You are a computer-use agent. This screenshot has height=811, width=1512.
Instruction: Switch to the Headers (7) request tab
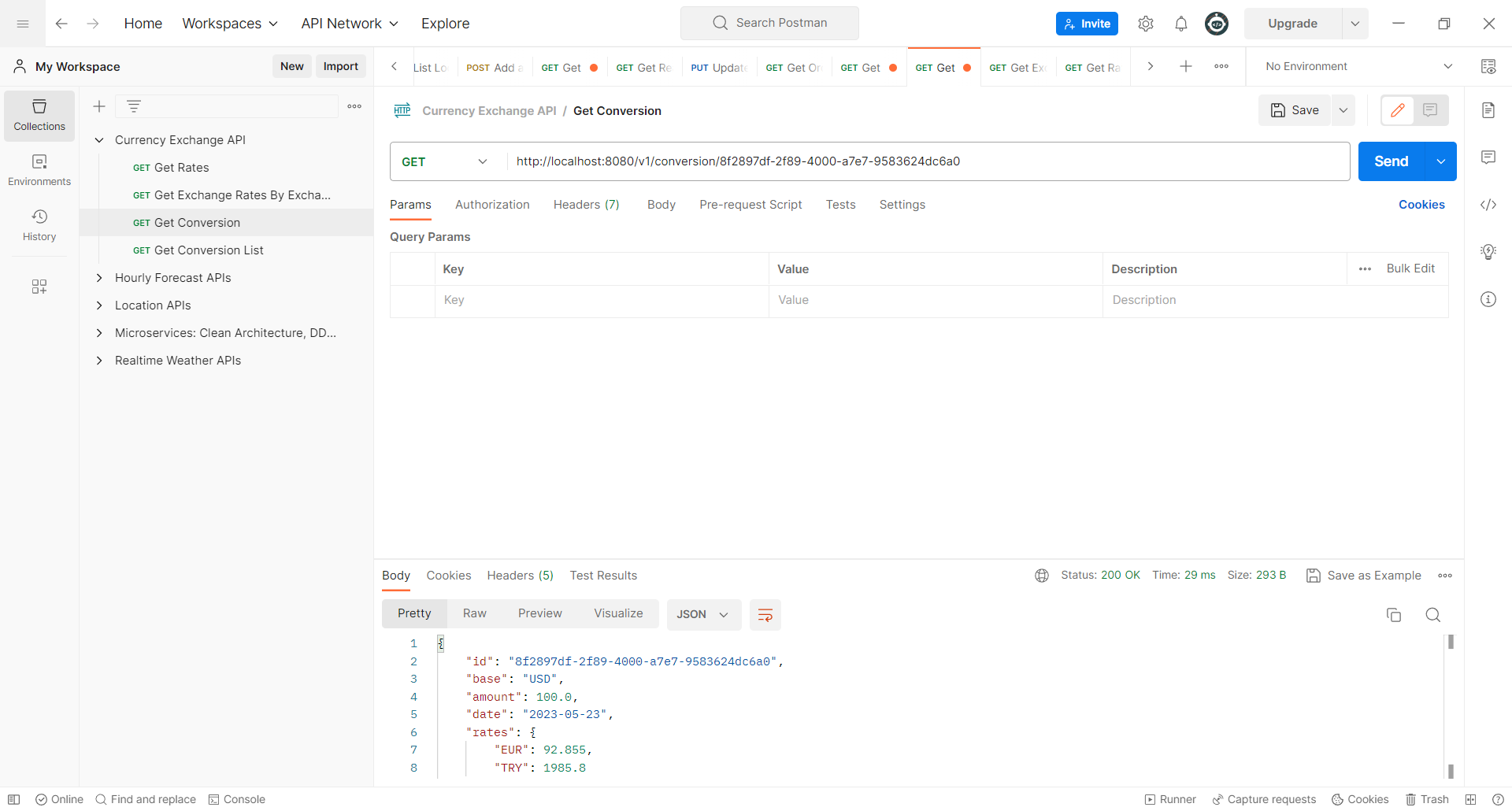click(587, 205)
